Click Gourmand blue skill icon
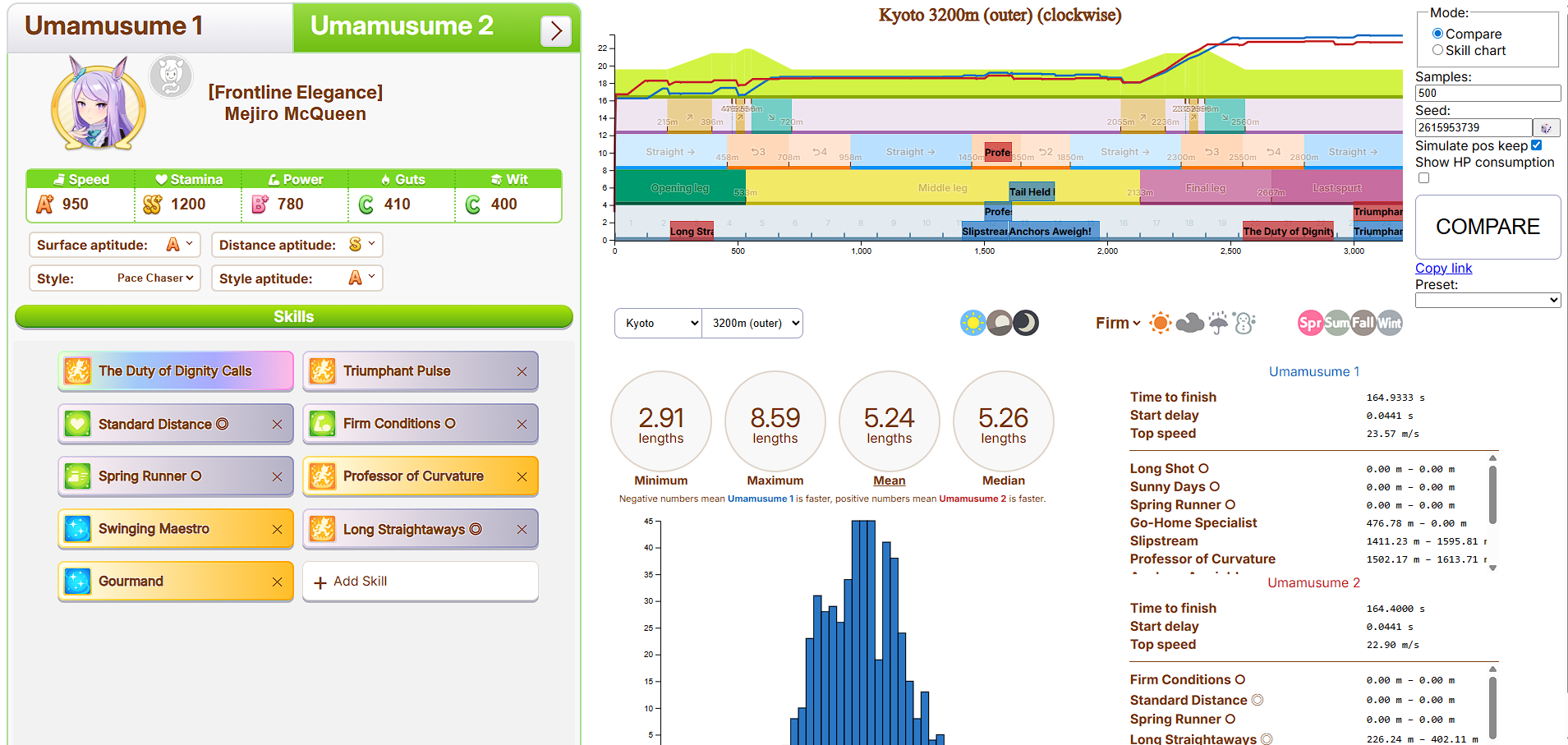 [x=77, y=582]
